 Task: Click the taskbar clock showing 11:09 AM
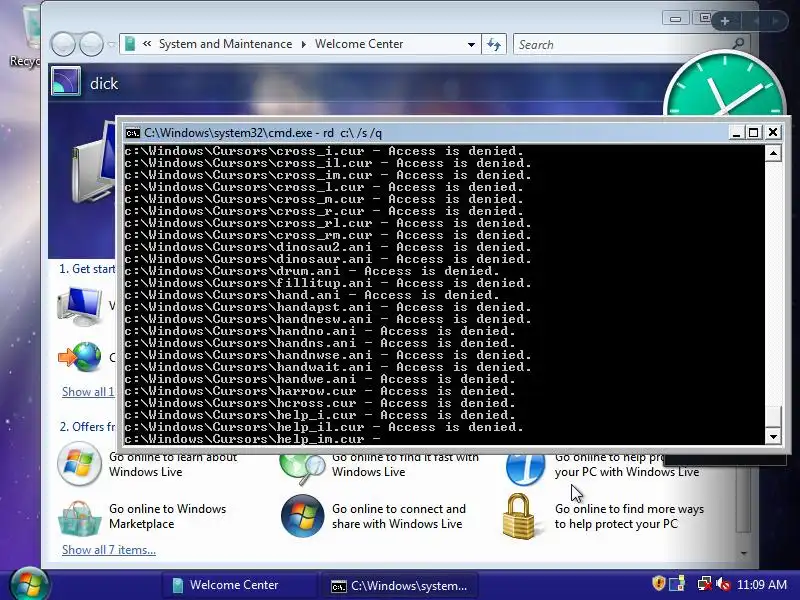pos(762,584)
